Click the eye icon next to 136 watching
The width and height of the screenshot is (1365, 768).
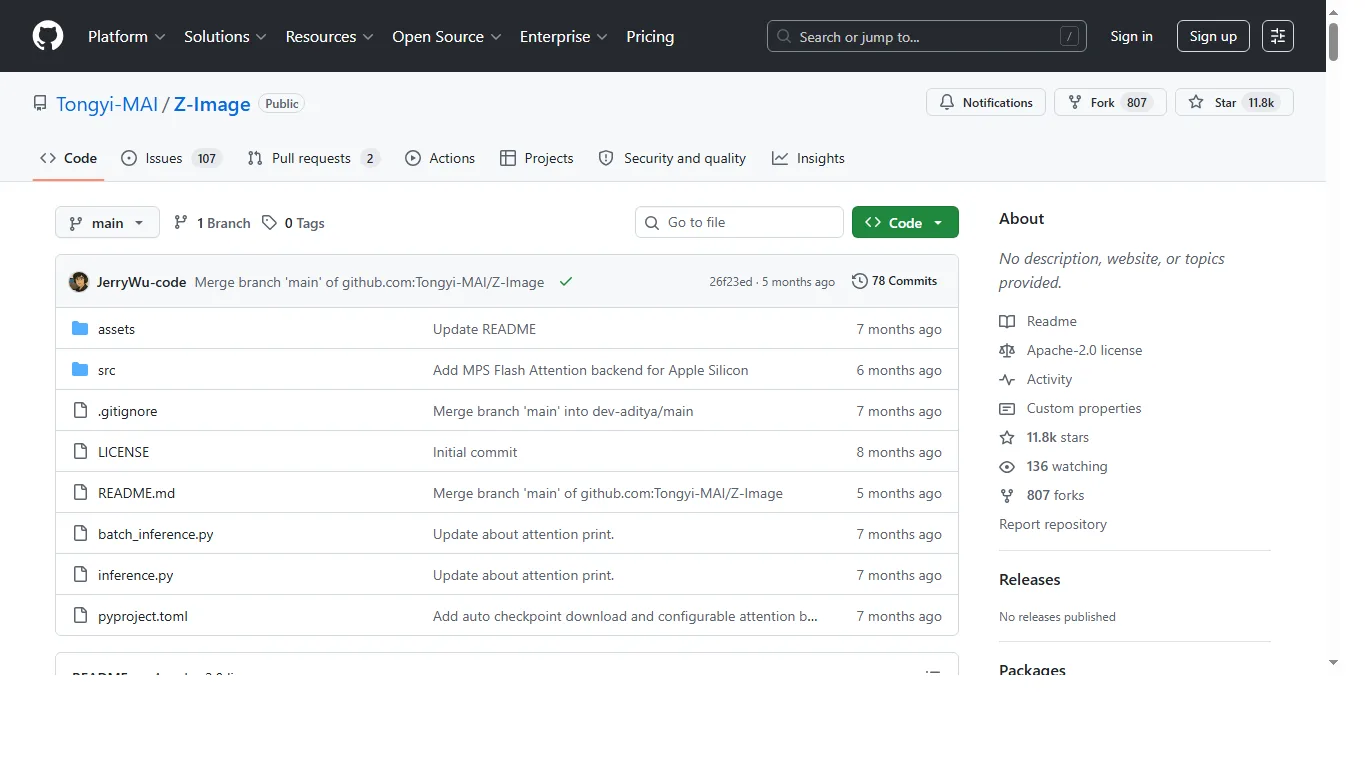click(x=1007, y=466)
